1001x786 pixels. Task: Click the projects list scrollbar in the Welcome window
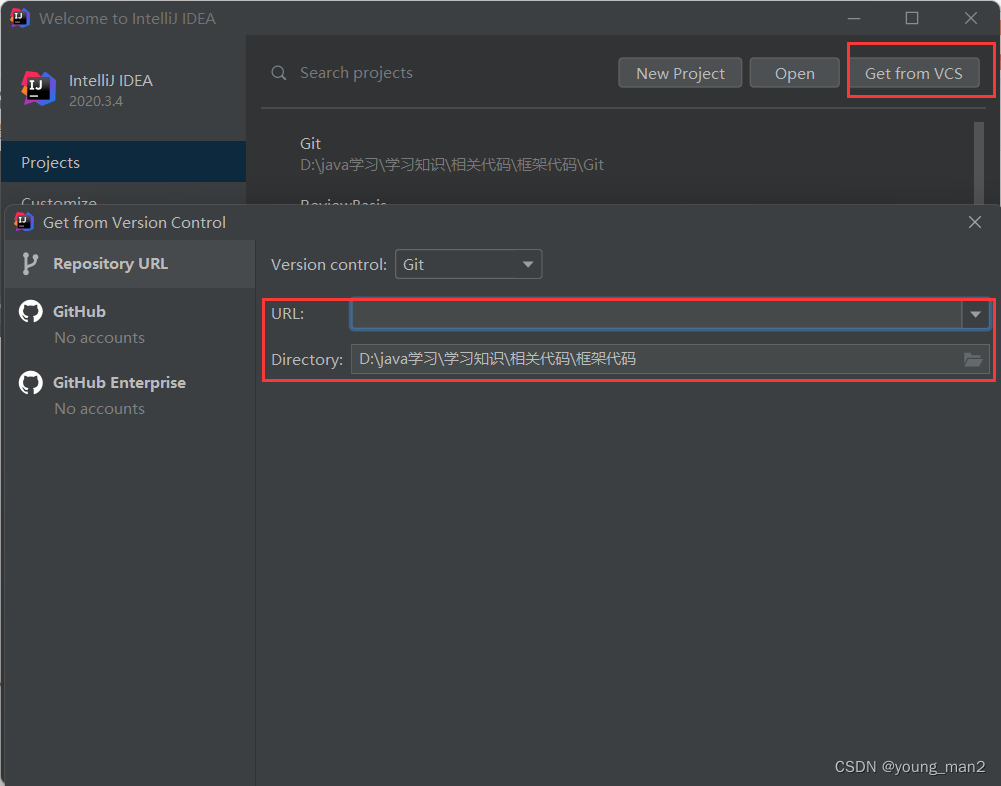[x=979, y=163]
